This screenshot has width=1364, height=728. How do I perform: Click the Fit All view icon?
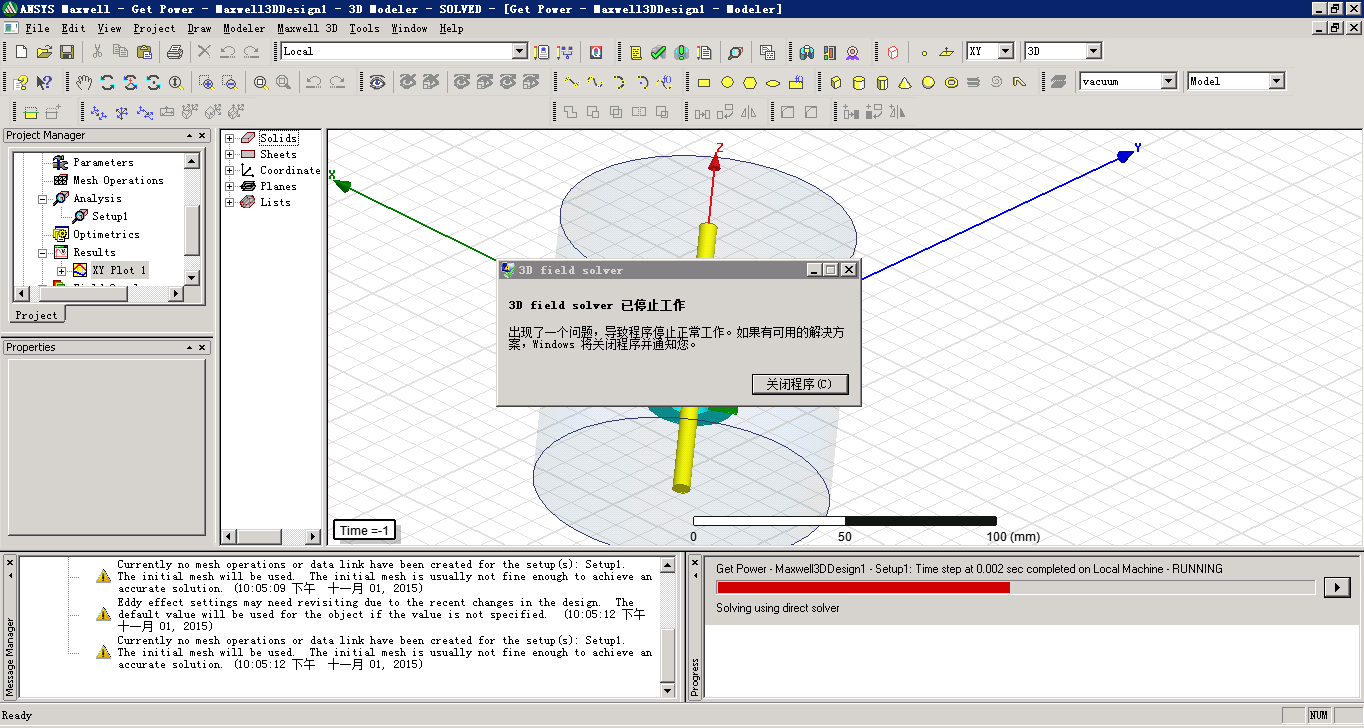[260, 82]
